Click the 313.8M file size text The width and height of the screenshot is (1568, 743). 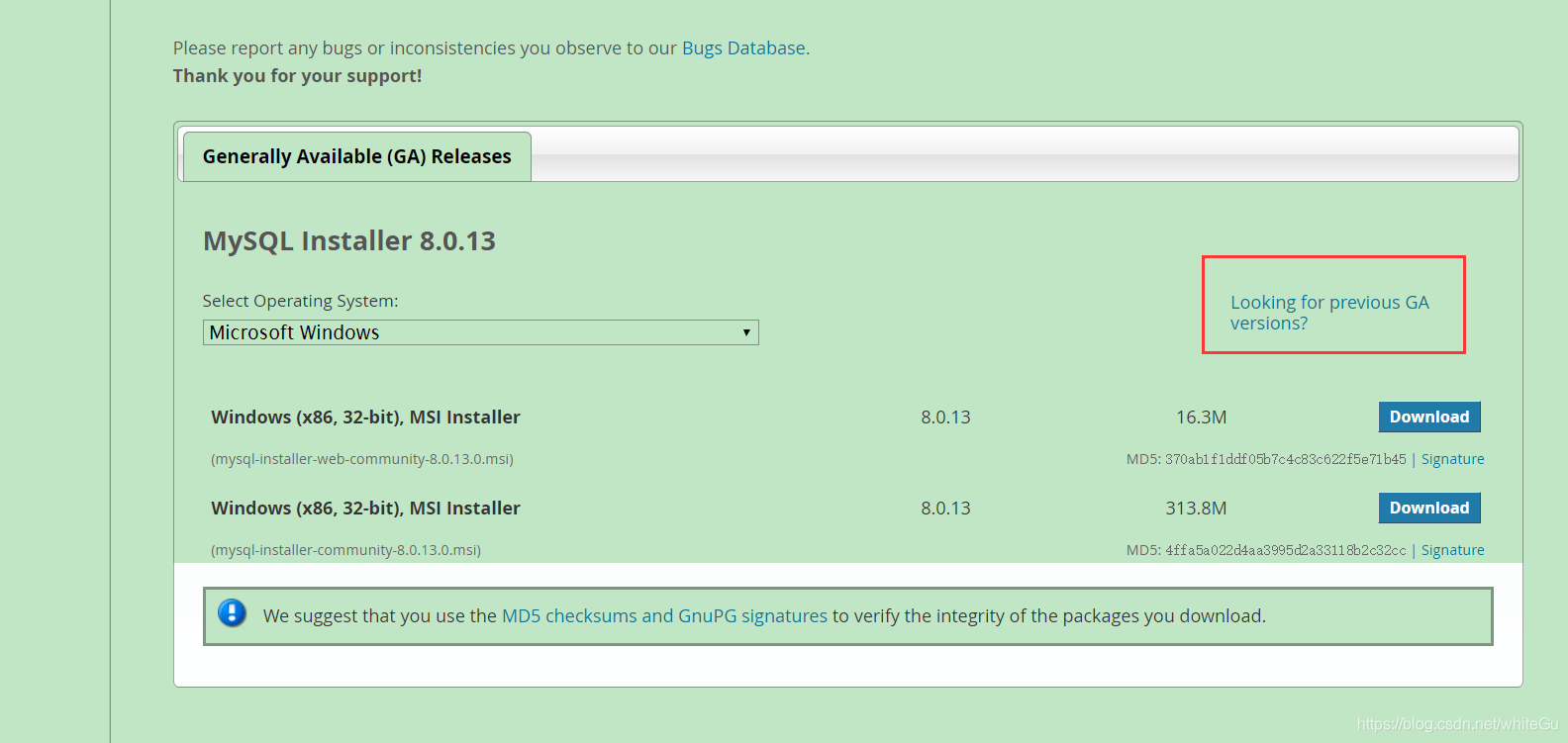coord(1196,509)
